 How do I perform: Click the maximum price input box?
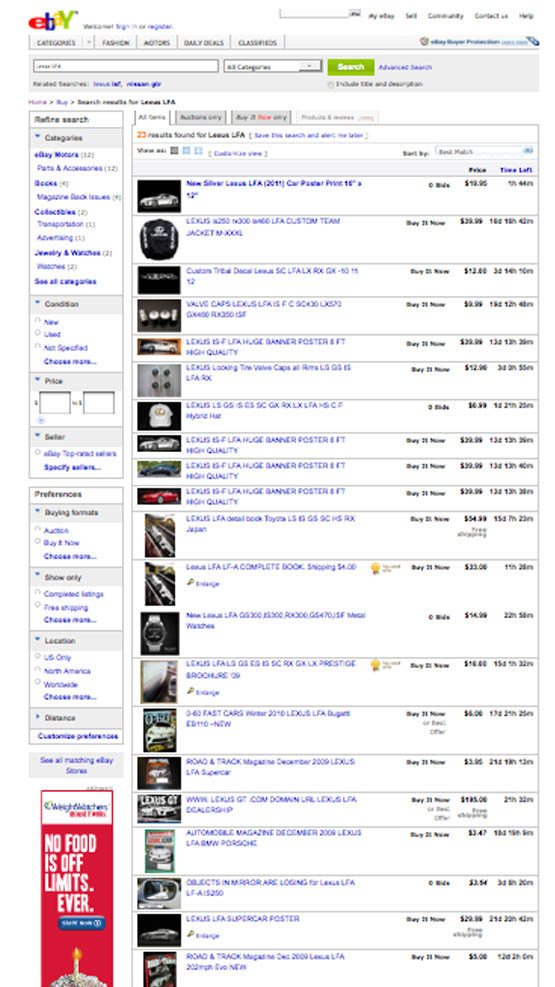(99, 403)
